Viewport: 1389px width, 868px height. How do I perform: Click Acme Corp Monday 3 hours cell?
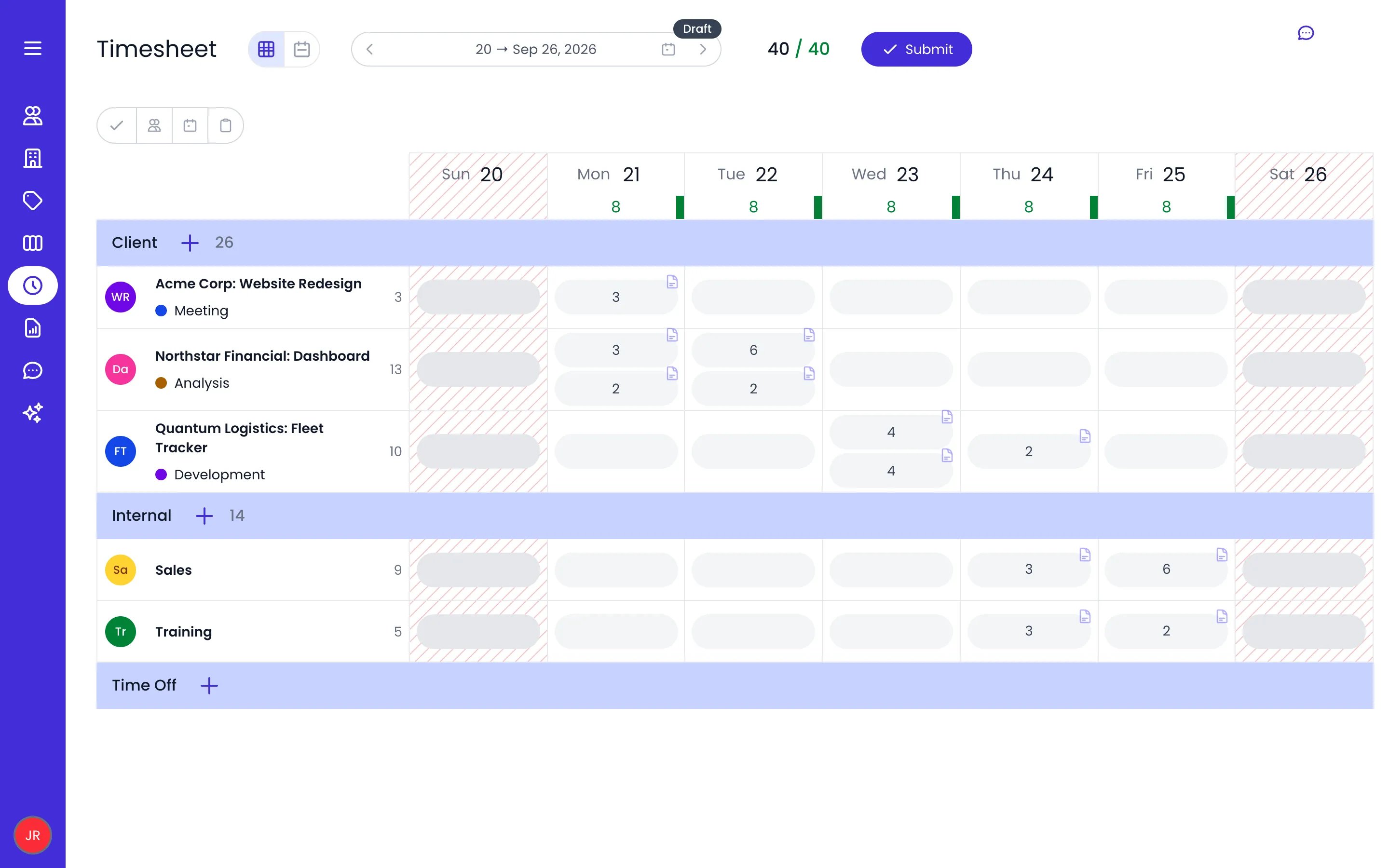tap(616, 298)
